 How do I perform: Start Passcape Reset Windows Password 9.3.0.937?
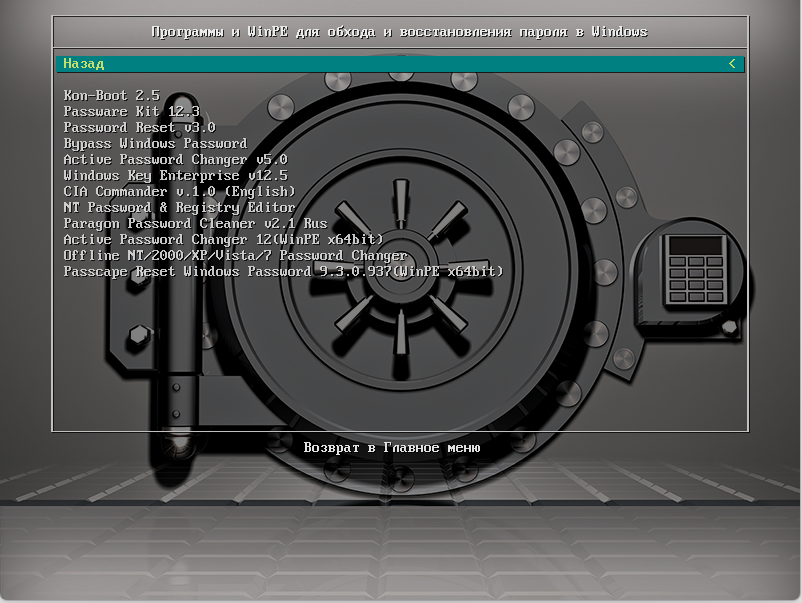click(x=283, y=271)
